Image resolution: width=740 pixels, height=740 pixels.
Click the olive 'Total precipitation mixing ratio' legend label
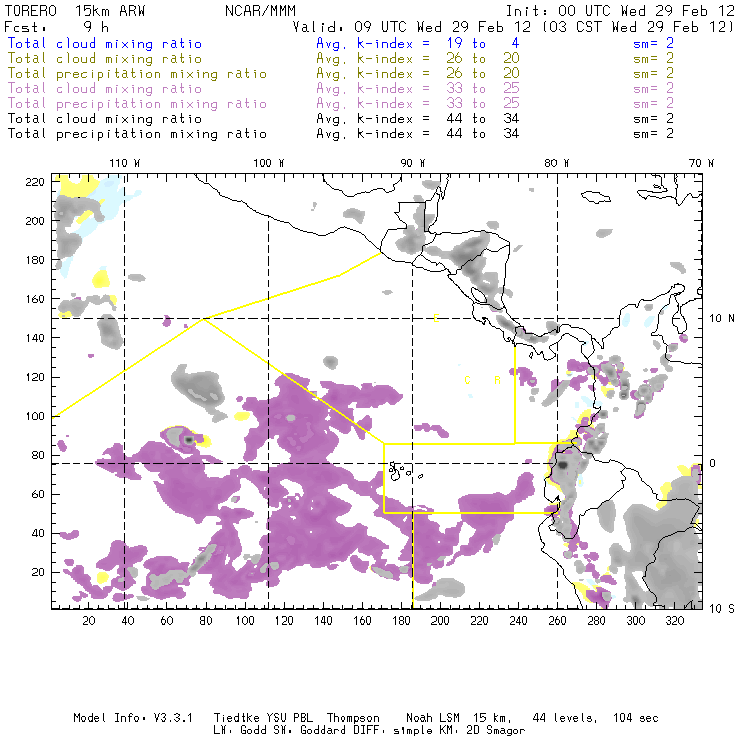137,74
